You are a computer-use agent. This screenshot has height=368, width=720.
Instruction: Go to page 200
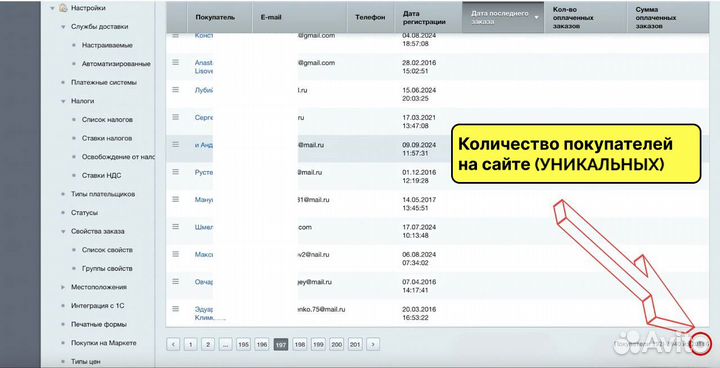click(x=337, y=344)
